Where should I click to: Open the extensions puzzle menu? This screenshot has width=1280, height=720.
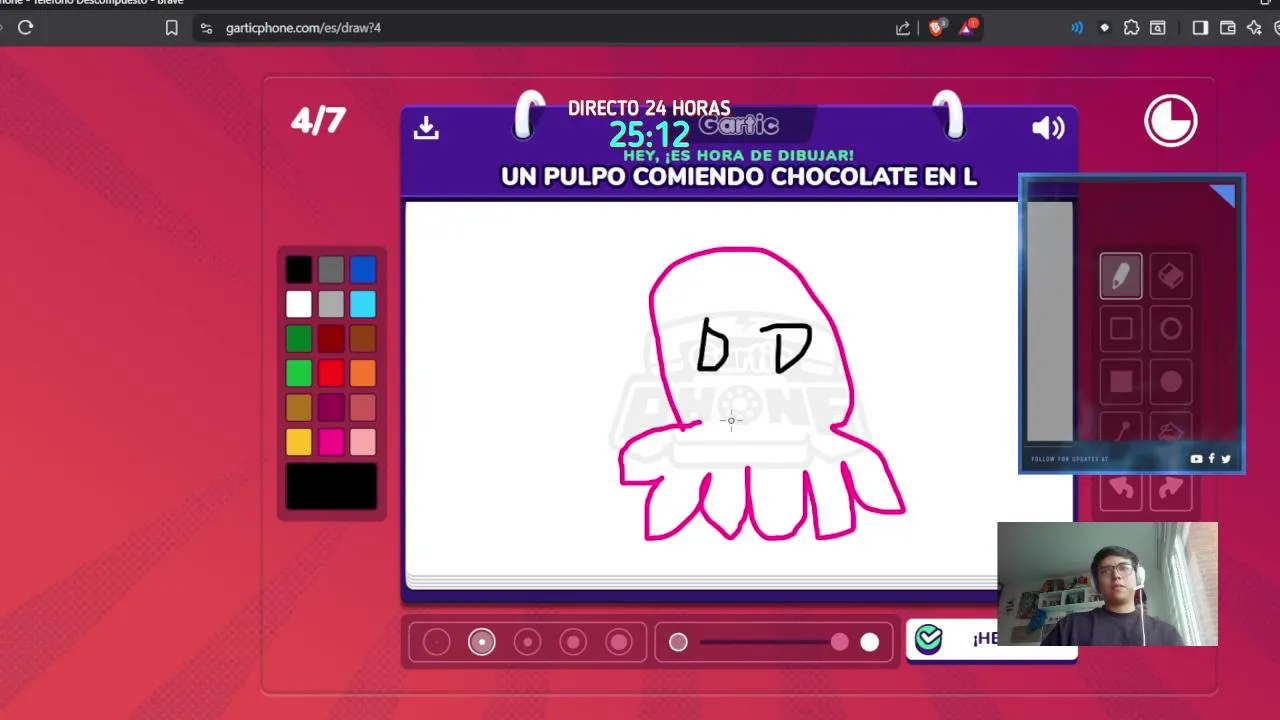click(1131, 28)
